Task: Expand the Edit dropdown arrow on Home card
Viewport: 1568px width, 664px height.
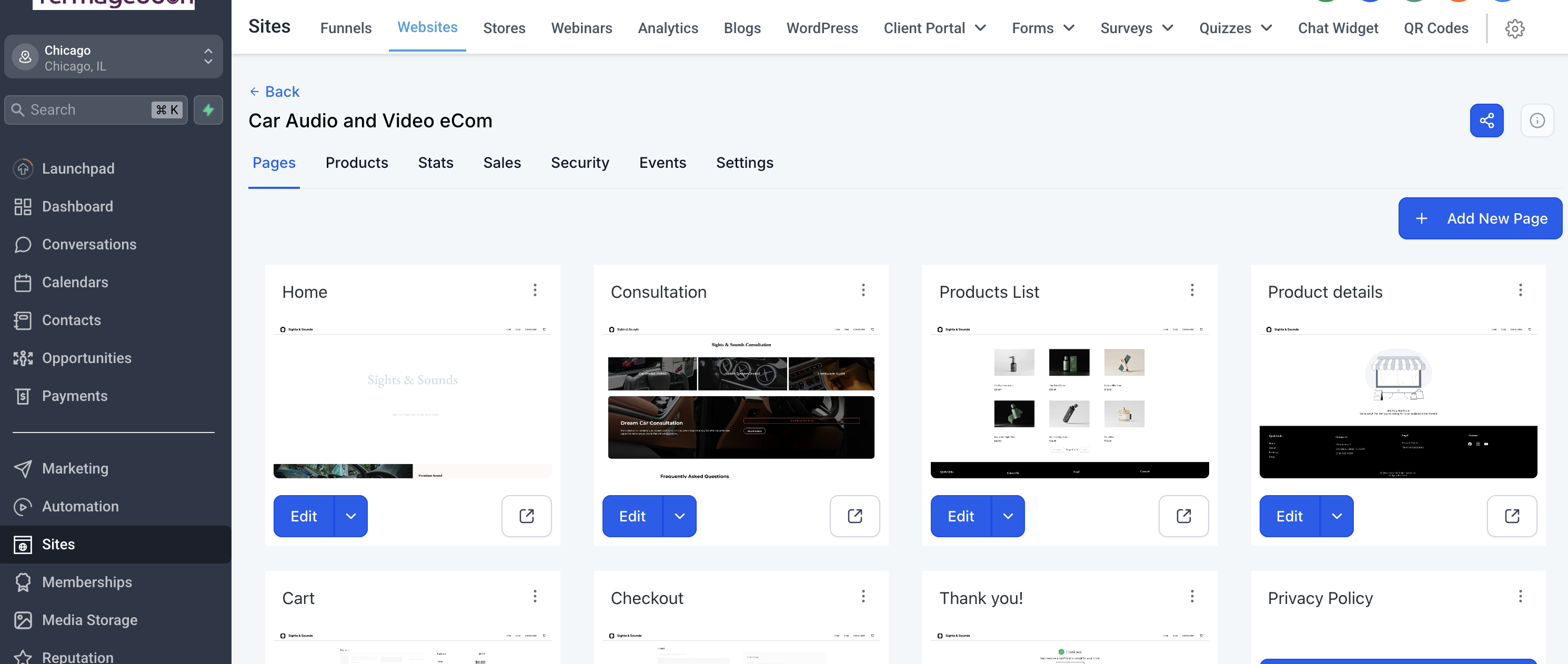Action: 350,516
